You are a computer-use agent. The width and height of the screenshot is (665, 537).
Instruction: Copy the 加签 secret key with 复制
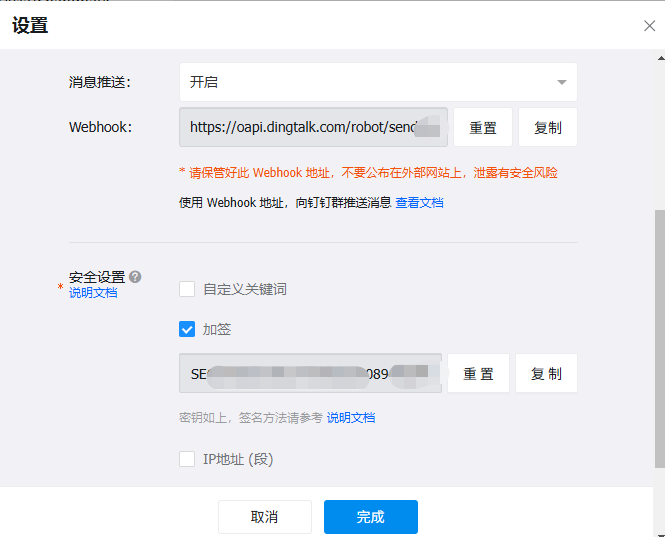(546, 373)
